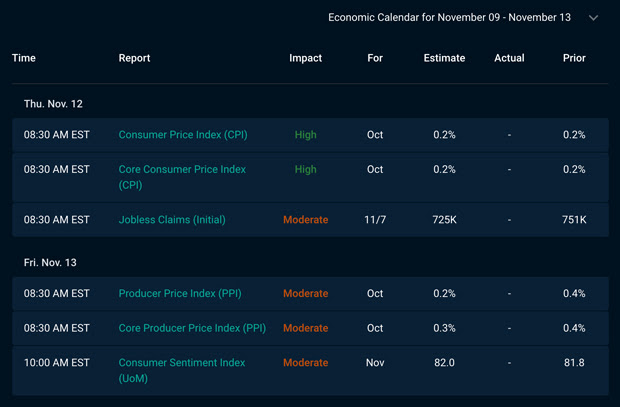Expand the economic calendar week dropdown chevron
Viewport: 620px width, 407px height.
click(x=593, y=18)
